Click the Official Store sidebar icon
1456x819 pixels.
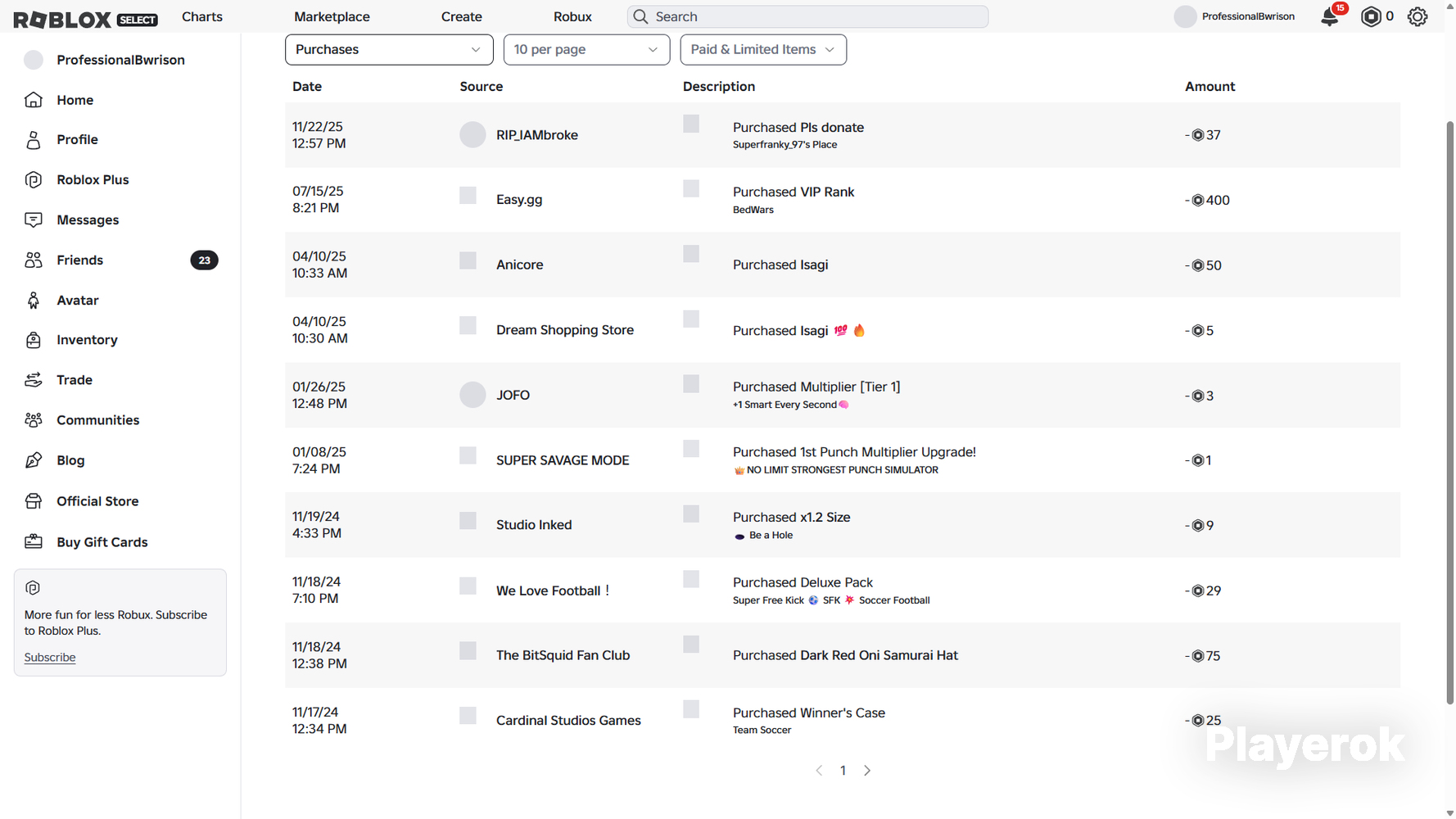coord(34,501)
